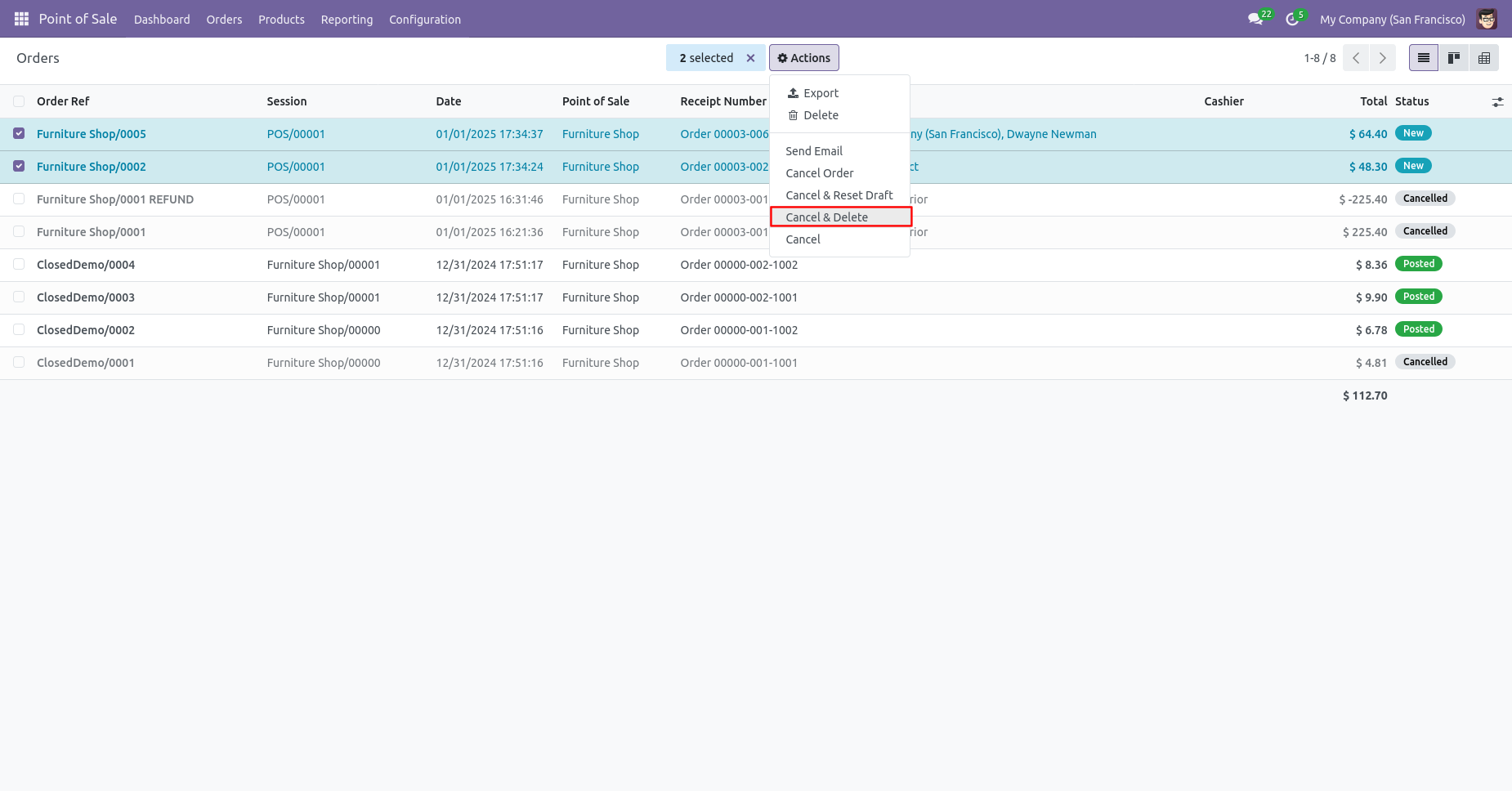Click the Point of Sale app title
The height and width of the screenshot is (791, 1512).
78,19
